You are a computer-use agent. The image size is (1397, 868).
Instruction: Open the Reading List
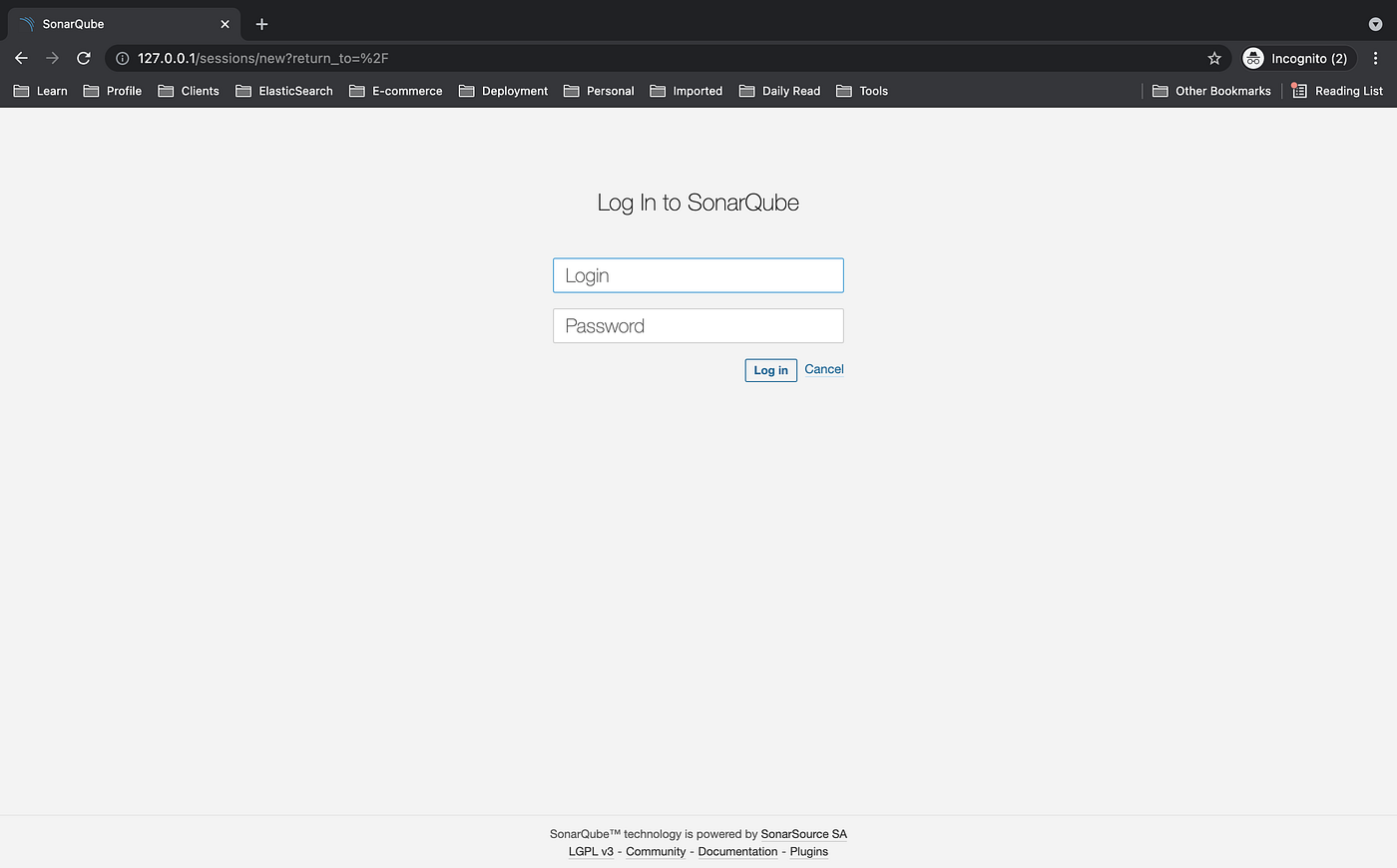1337,91
